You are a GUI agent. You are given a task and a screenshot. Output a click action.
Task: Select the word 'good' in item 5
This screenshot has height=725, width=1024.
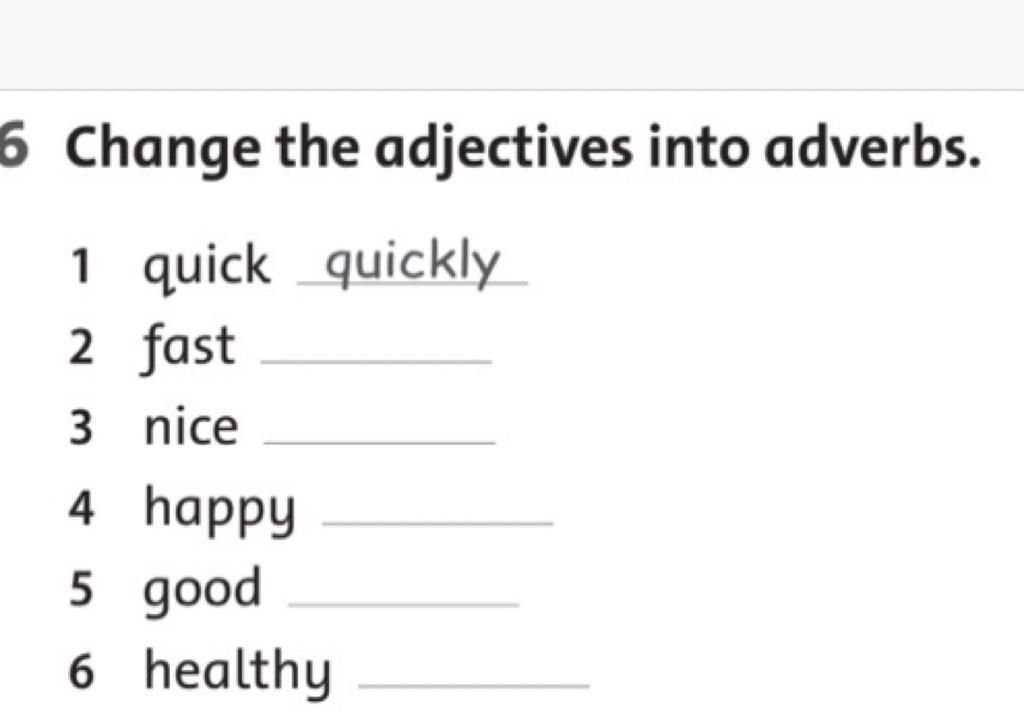(202, 591)
